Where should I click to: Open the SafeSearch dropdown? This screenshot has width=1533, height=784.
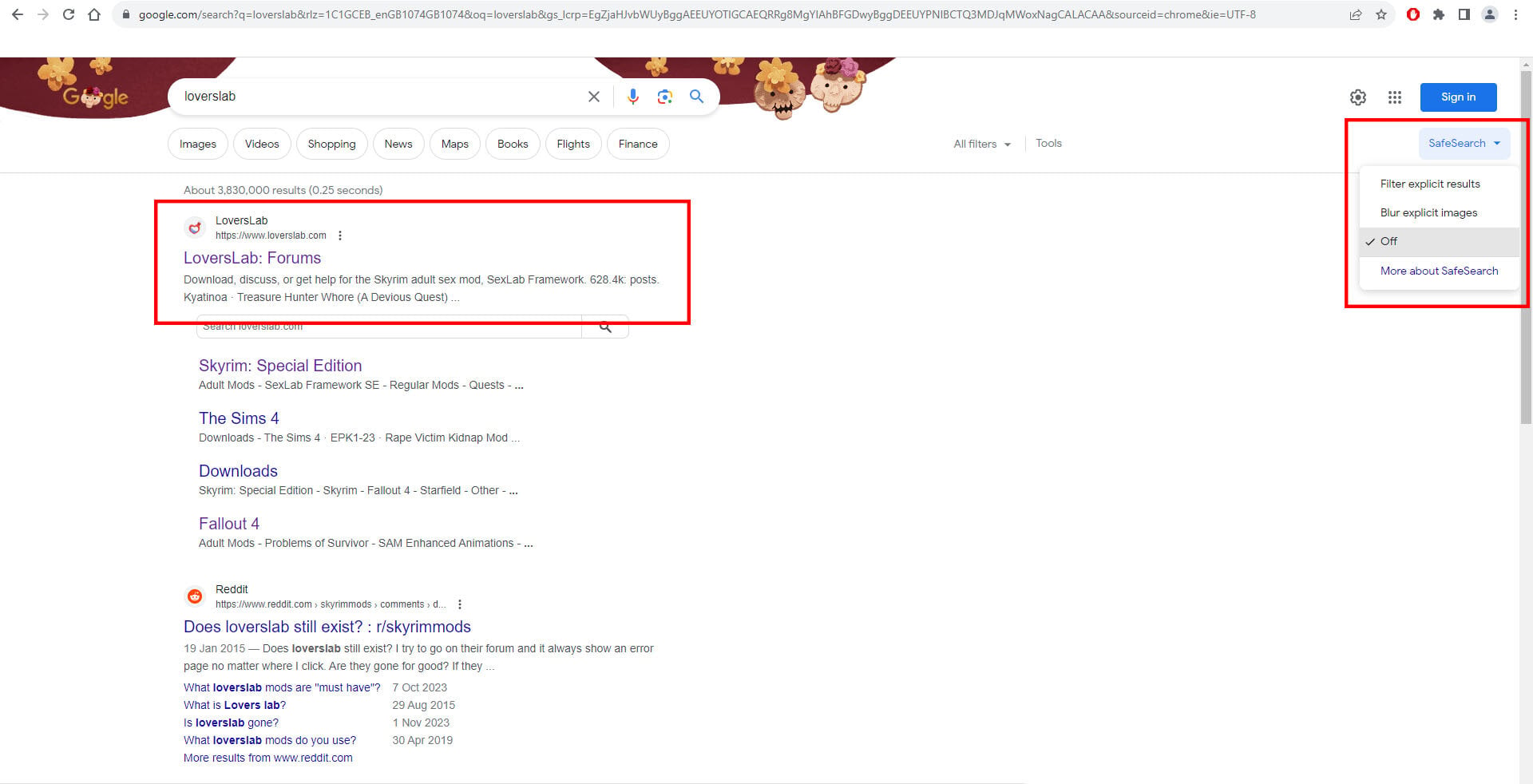(1464, 143)
